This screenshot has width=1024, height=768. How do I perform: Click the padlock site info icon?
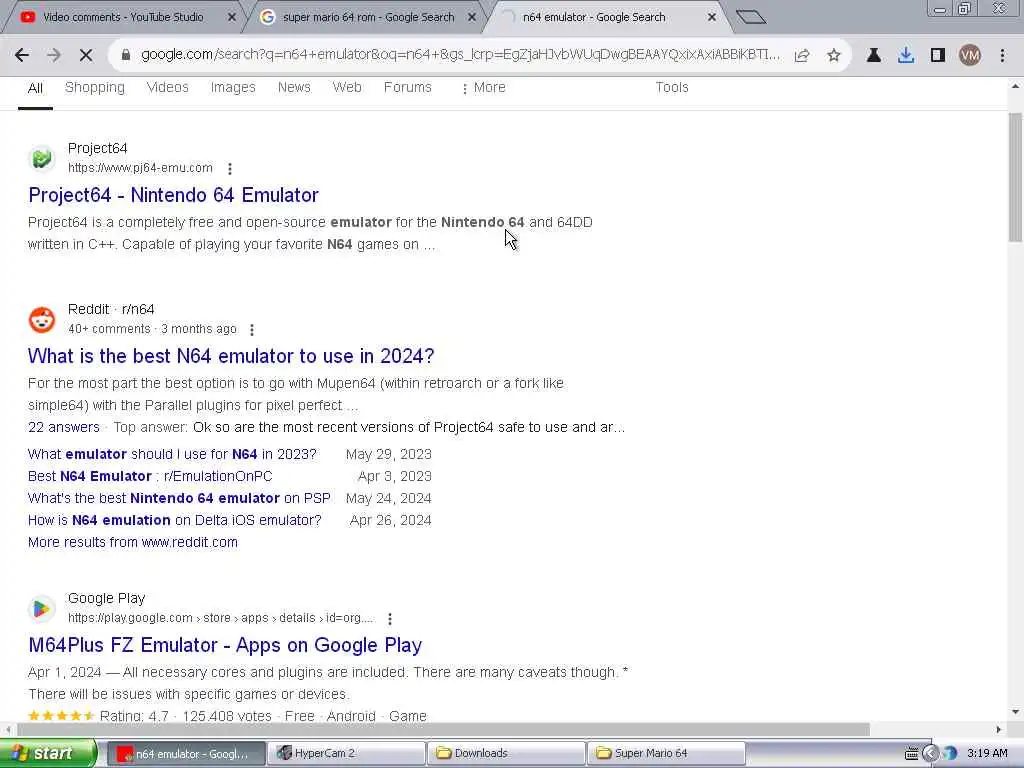coord(126,55)
